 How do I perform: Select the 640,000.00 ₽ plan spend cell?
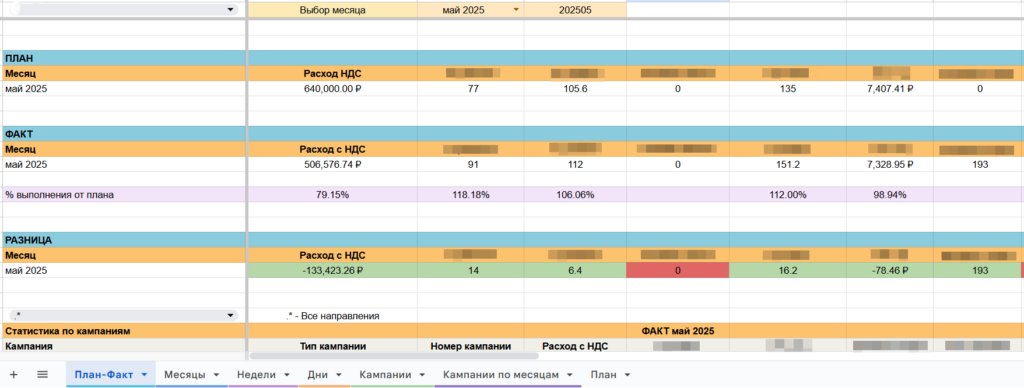click(x=332, y=89)
